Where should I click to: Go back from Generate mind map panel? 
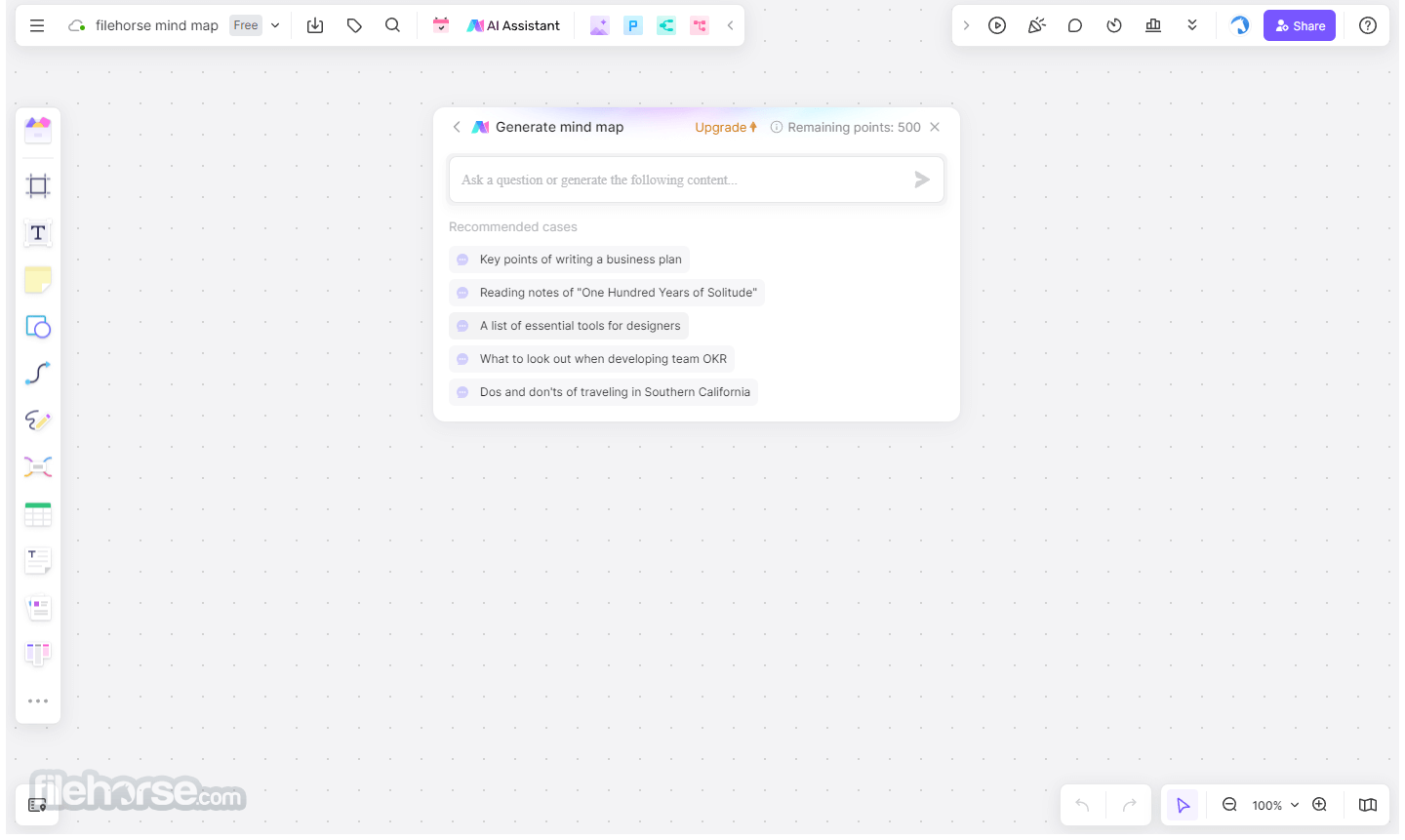tap(457, 127)
